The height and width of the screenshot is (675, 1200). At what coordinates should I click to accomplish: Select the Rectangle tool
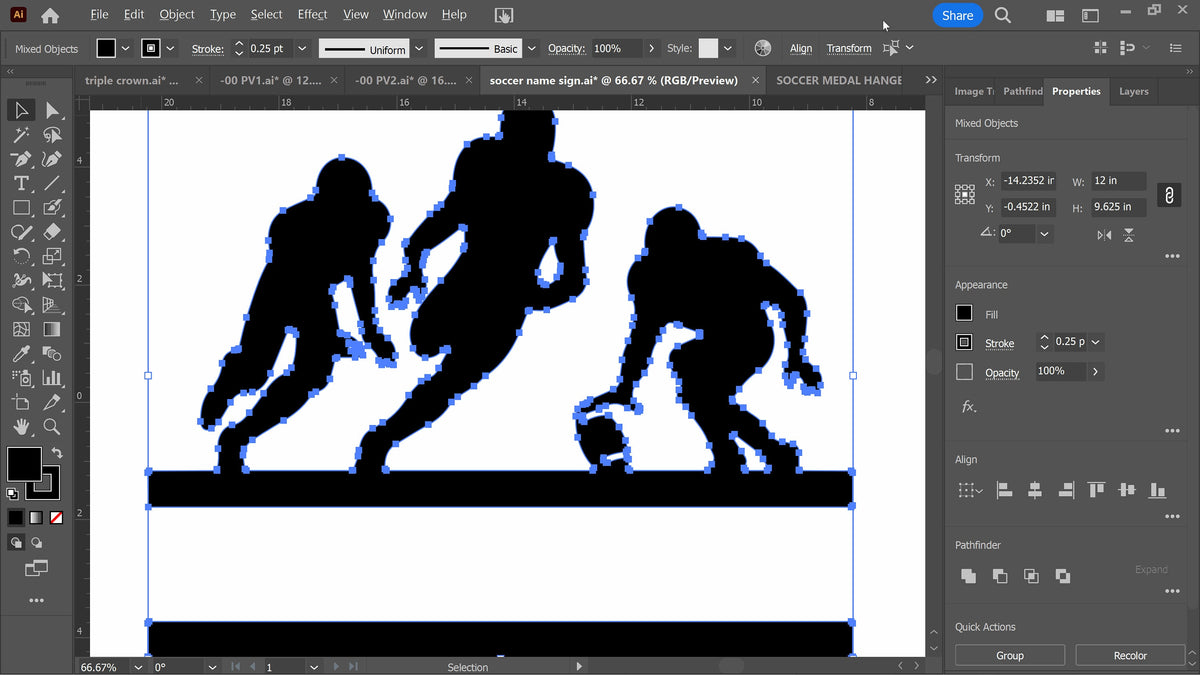tap(21, 208)
